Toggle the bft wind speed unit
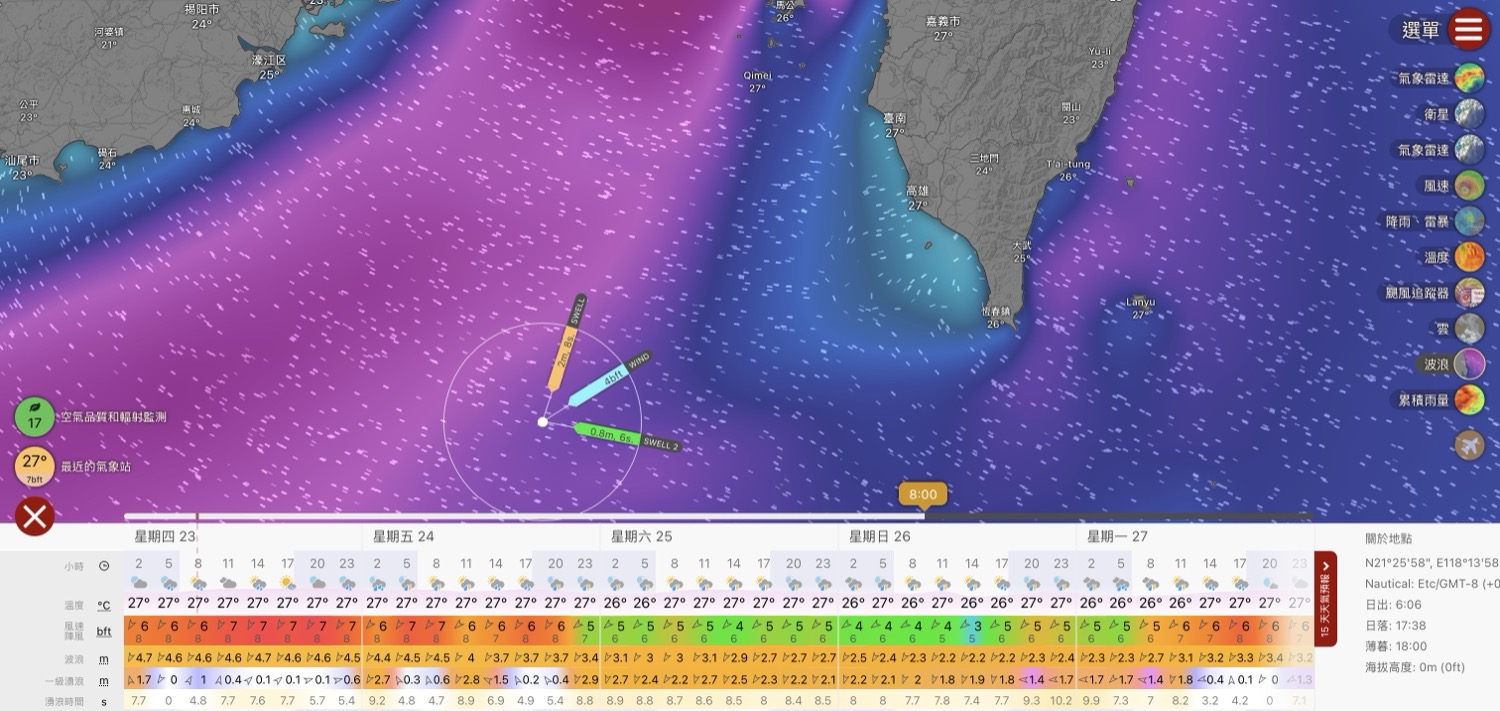This screenshot has height=711, width=1500. click(104, 632)
